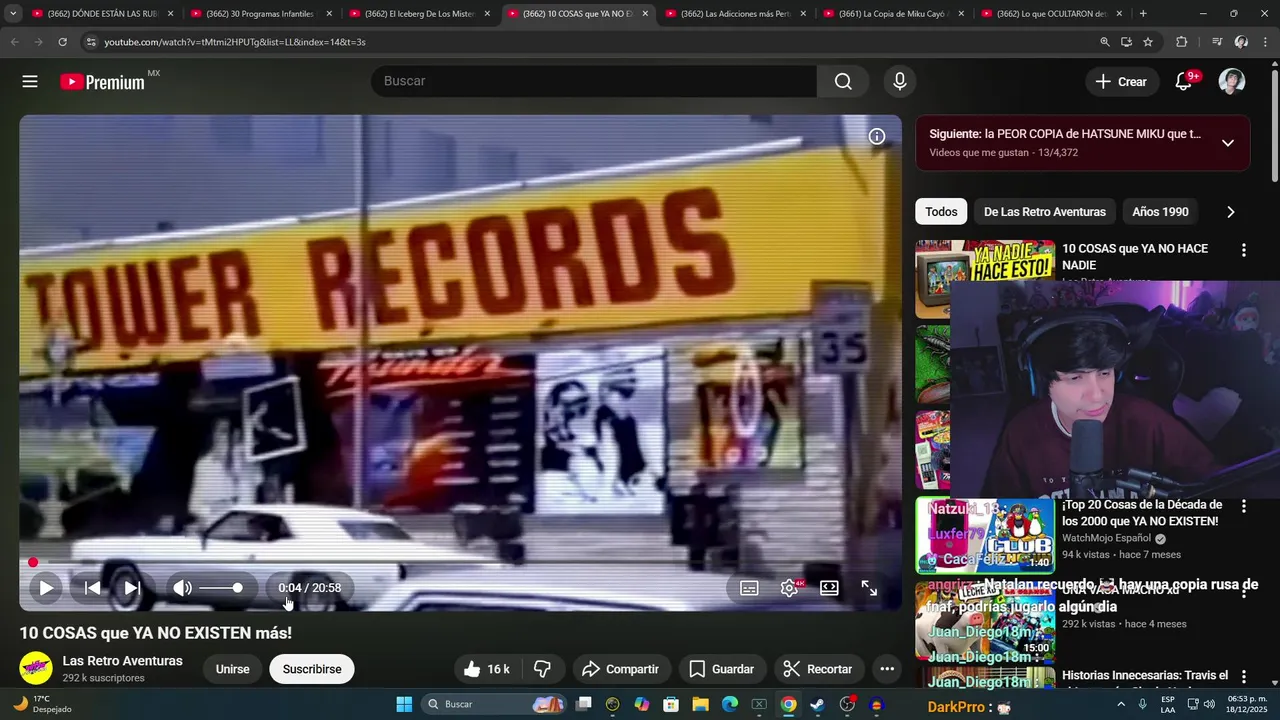
Task: Click Crear button
Action: click(1121, 82)
